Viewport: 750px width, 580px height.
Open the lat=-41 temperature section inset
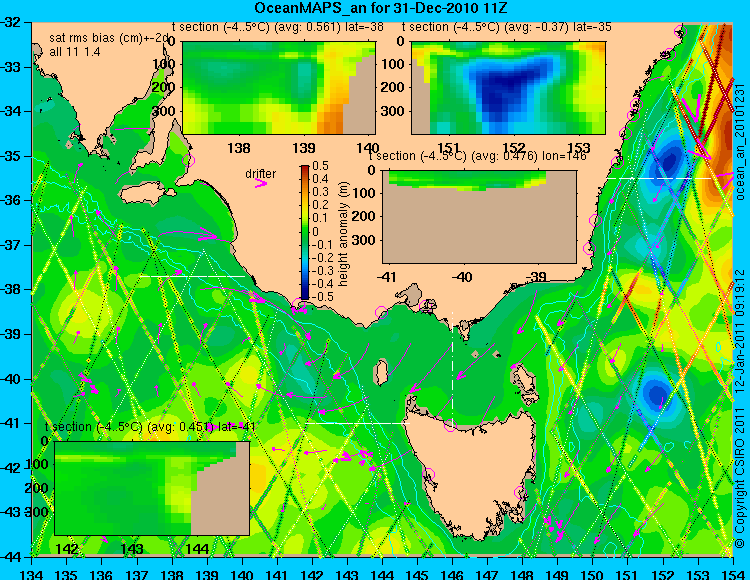pos(152,488)
